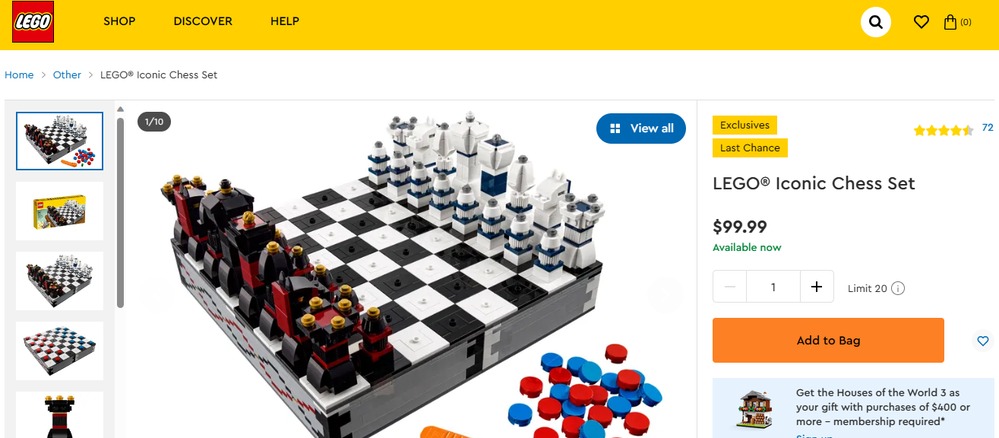
Task: Click the View all images button
Action: coord(641,128)
